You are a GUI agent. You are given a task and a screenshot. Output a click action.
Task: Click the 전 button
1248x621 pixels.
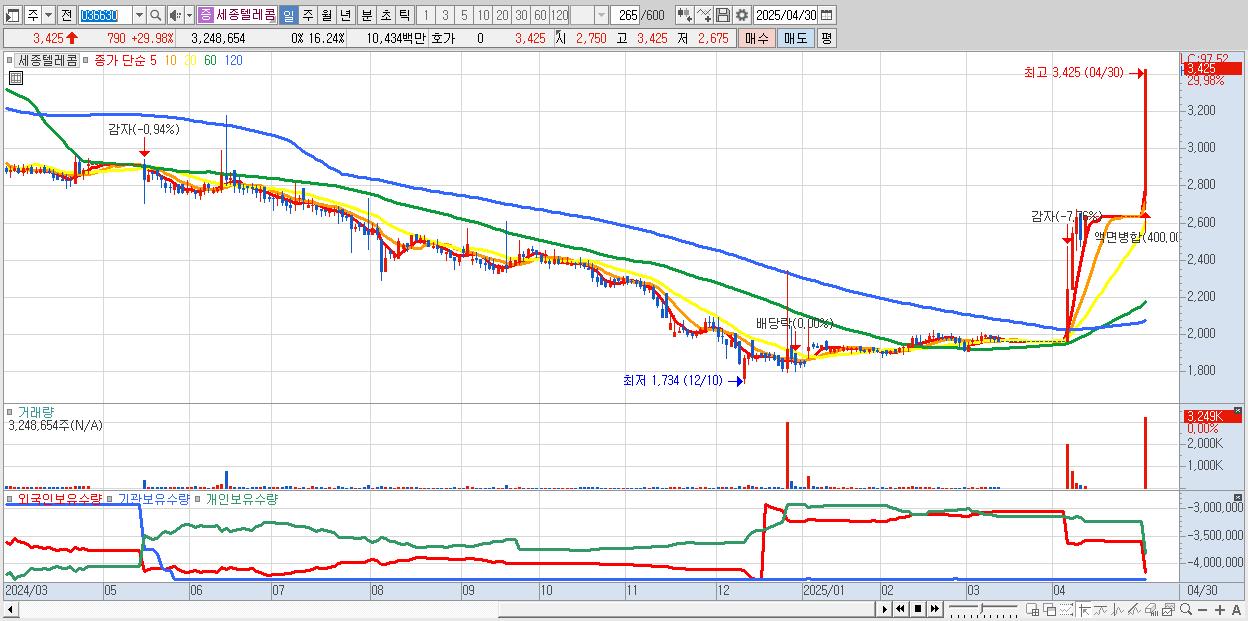66,15
